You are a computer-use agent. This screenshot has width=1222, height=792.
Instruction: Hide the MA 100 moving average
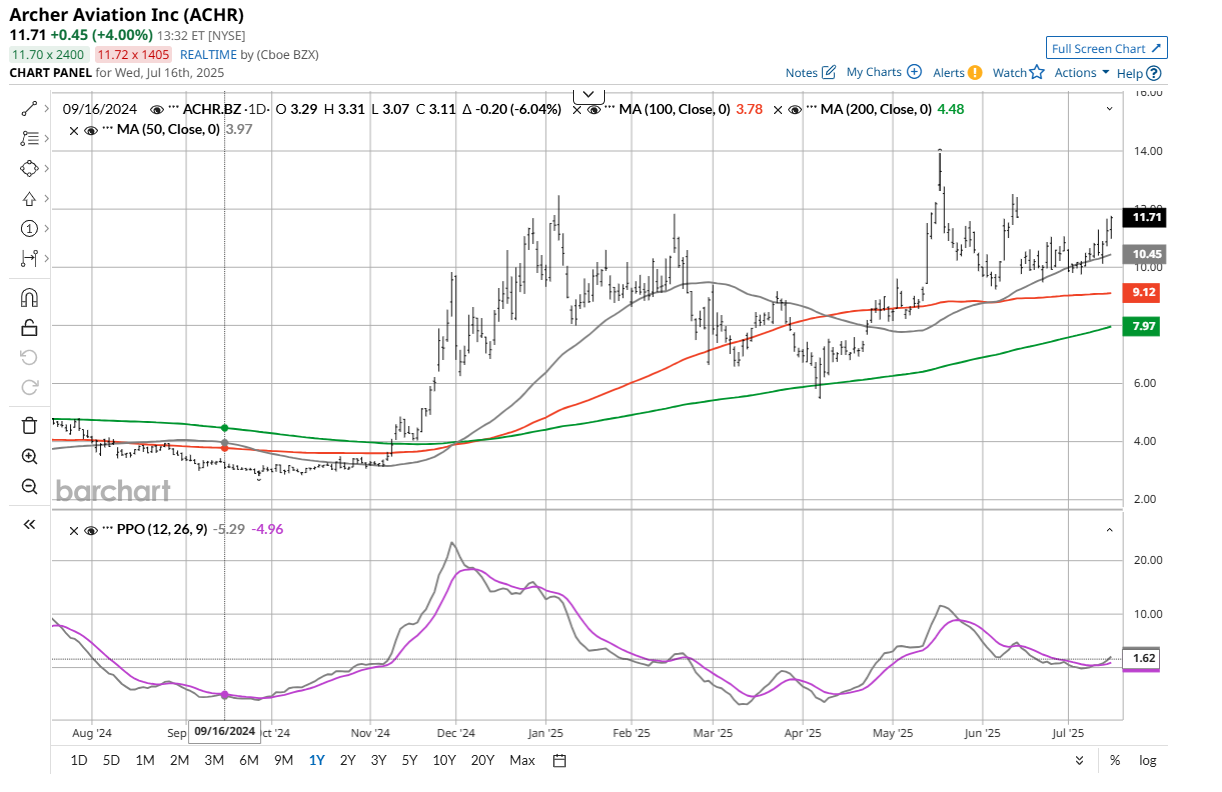click(x=593, y=109)
